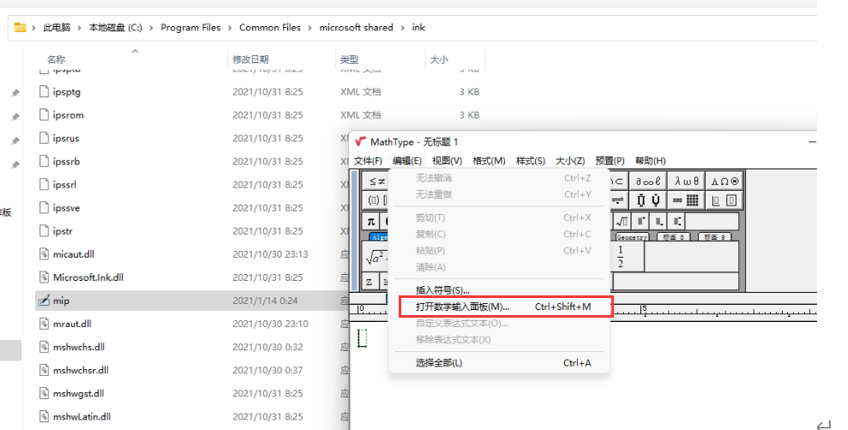This screenshot has width=848, height=430.
Task: Sort files by 名称 column header
Action: tap(56, 59)
